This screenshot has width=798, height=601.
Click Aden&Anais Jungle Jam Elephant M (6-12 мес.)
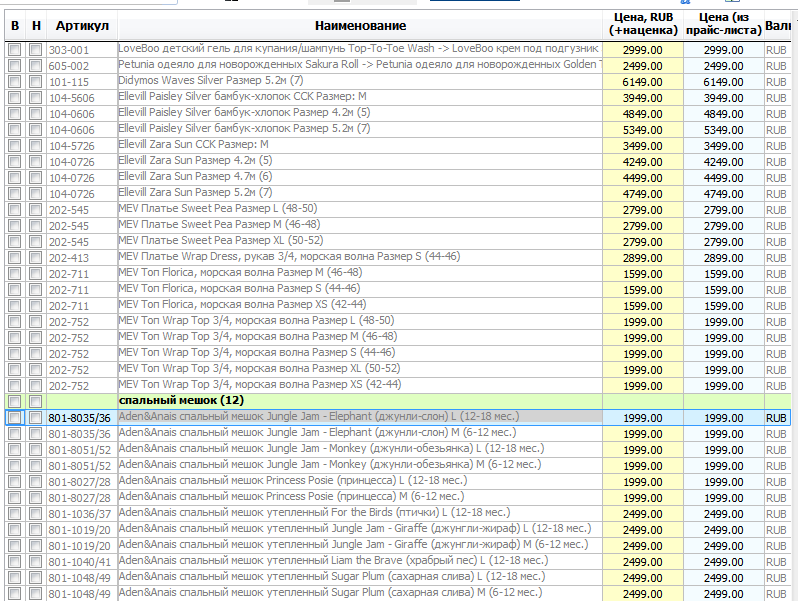coord(318,433)
